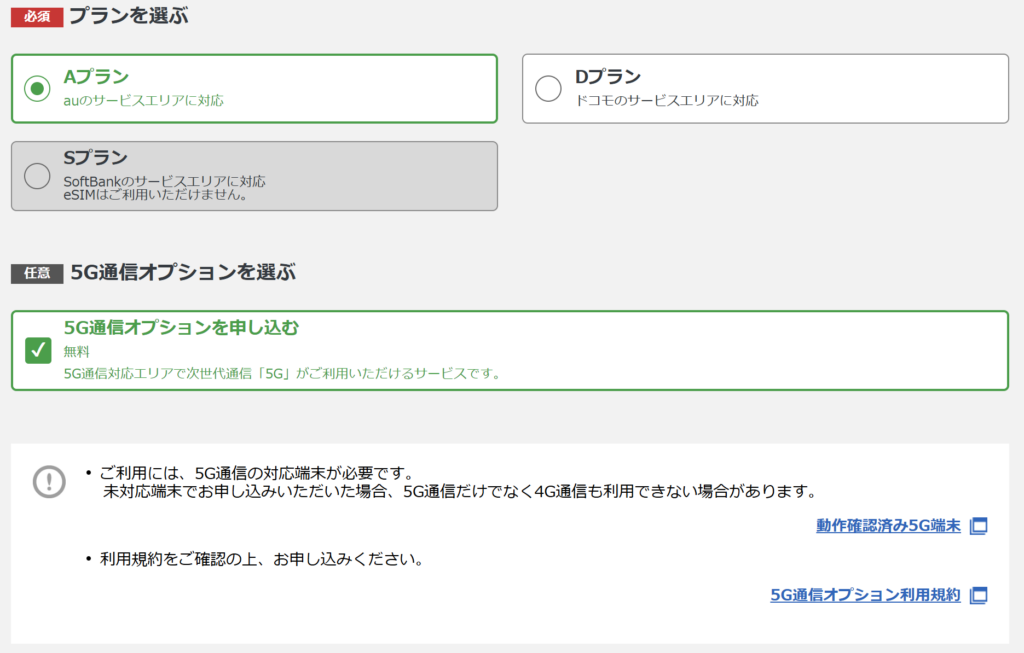Click the Sプラン title text
Image resolution: width=1024 pixels, height=653 pixels.
pos(95,158)
